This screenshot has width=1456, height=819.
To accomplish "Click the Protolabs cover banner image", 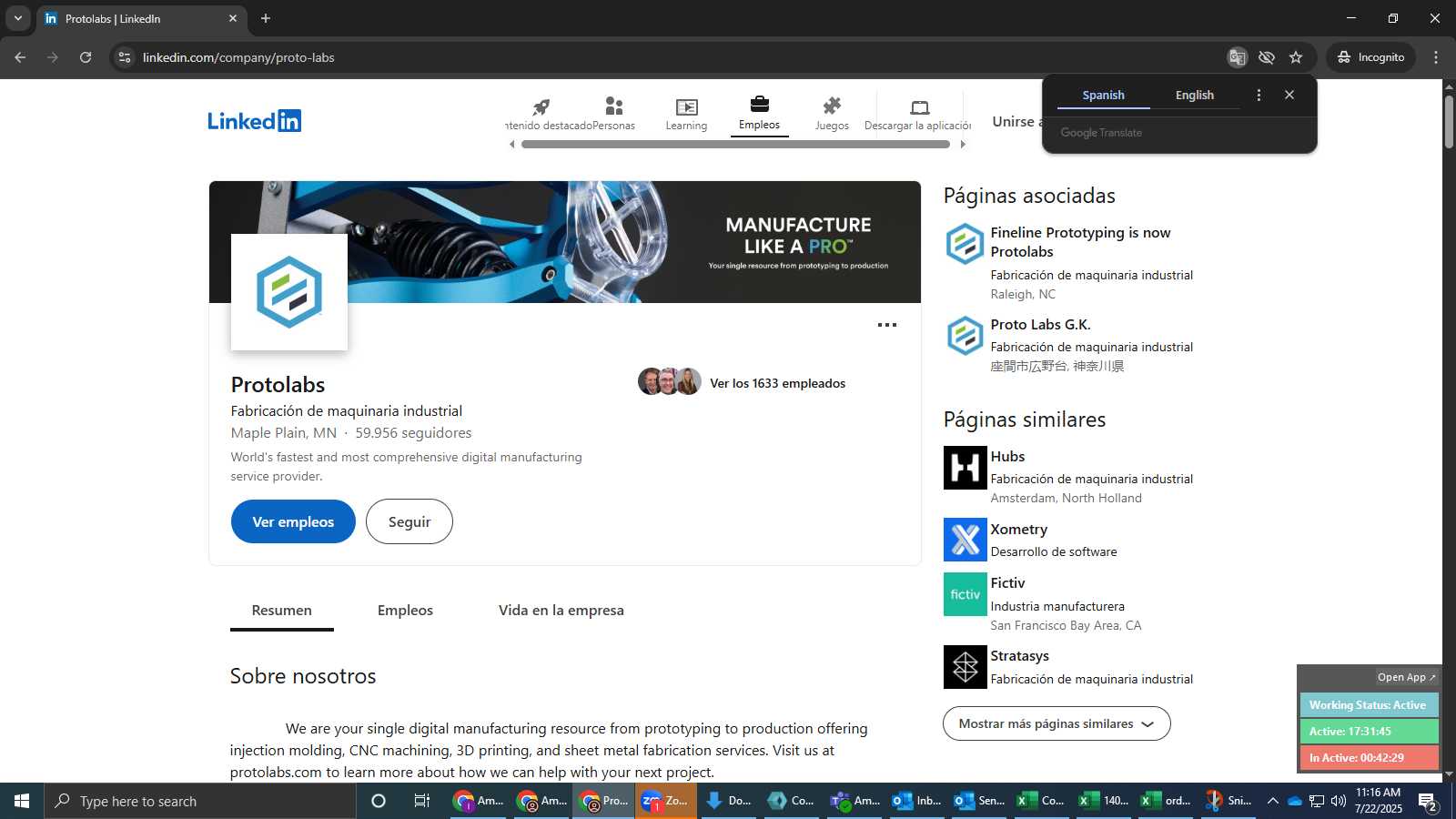I will click(x=565, y=242).
